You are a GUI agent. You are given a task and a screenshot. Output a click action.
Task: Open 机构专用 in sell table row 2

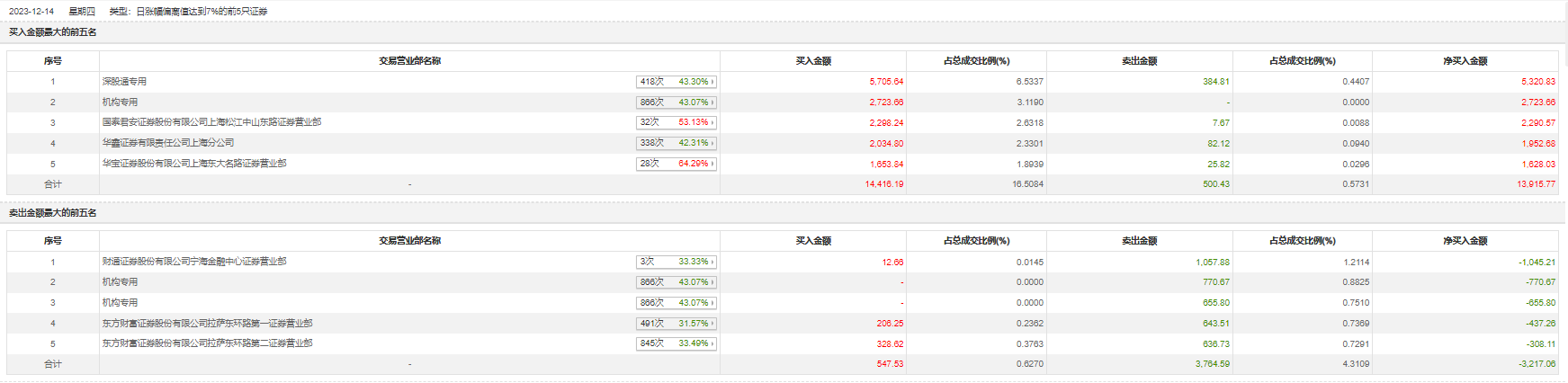[121, 282]
